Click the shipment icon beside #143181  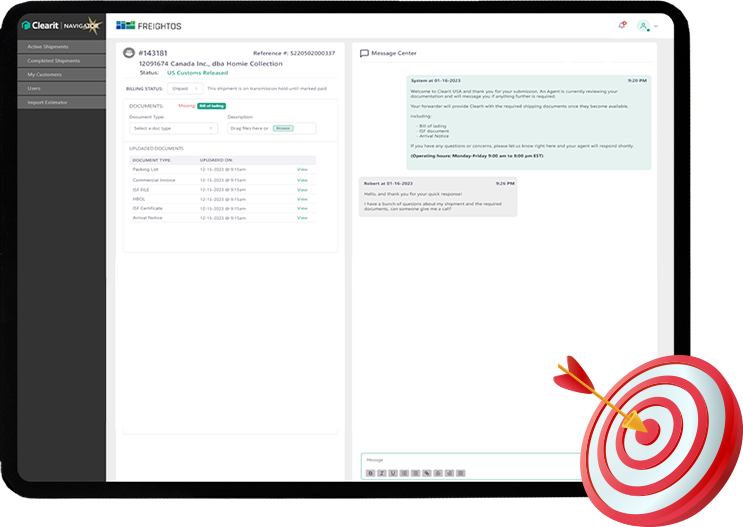coord(129,53)
